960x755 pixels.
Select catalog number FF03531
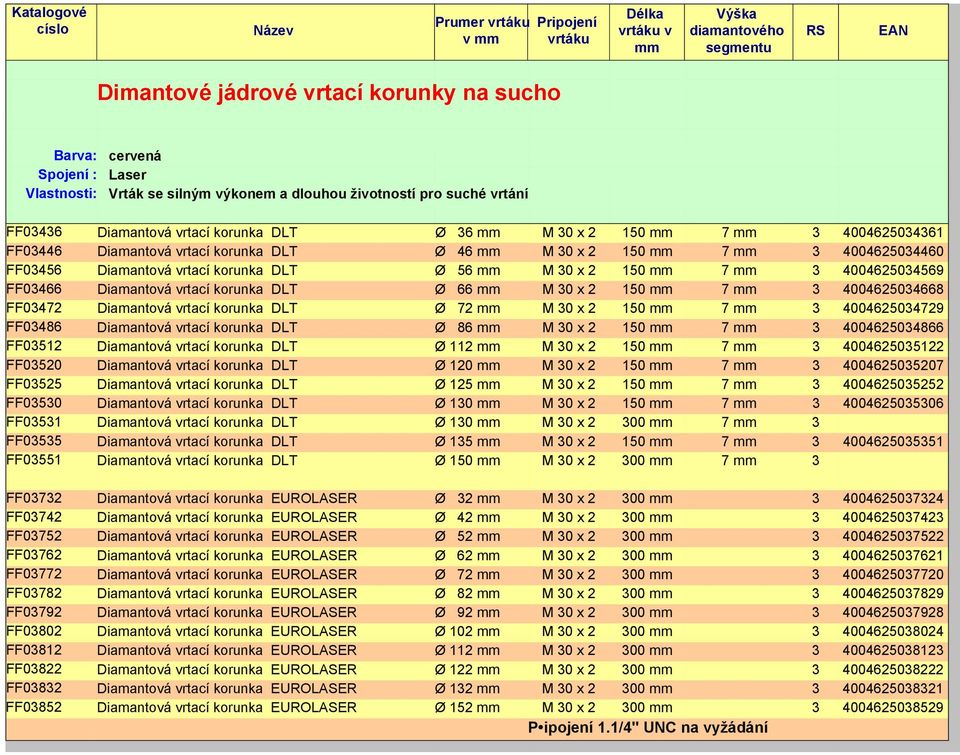[34, 422]
